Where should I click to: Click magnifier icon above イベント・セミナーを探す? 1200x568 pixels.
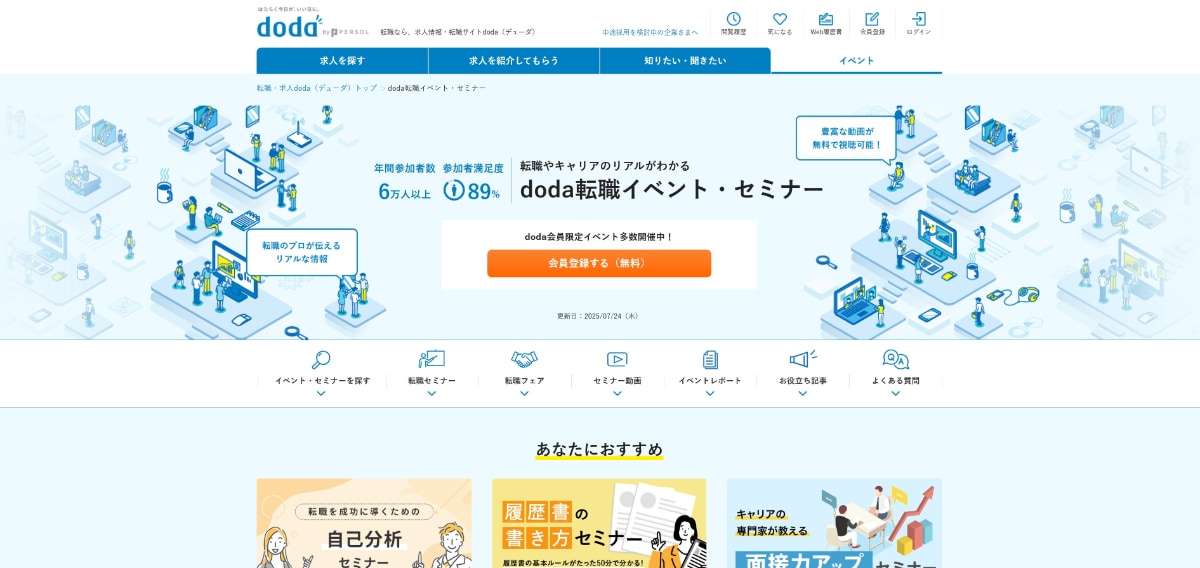tap(321, 359)
